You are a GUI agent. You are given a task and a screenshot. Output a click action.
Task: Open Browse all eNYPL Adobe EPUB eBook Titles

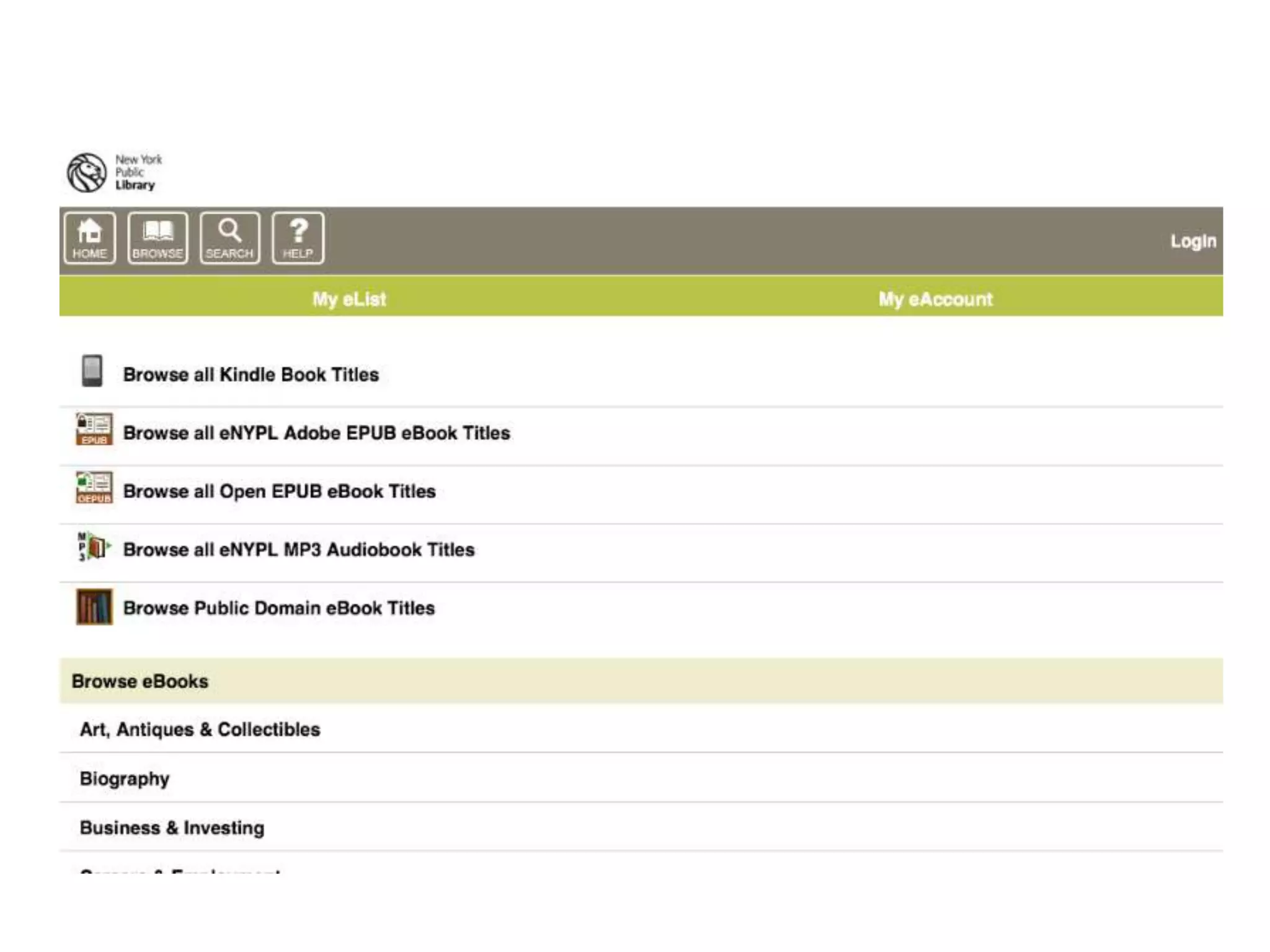[316, 433]
